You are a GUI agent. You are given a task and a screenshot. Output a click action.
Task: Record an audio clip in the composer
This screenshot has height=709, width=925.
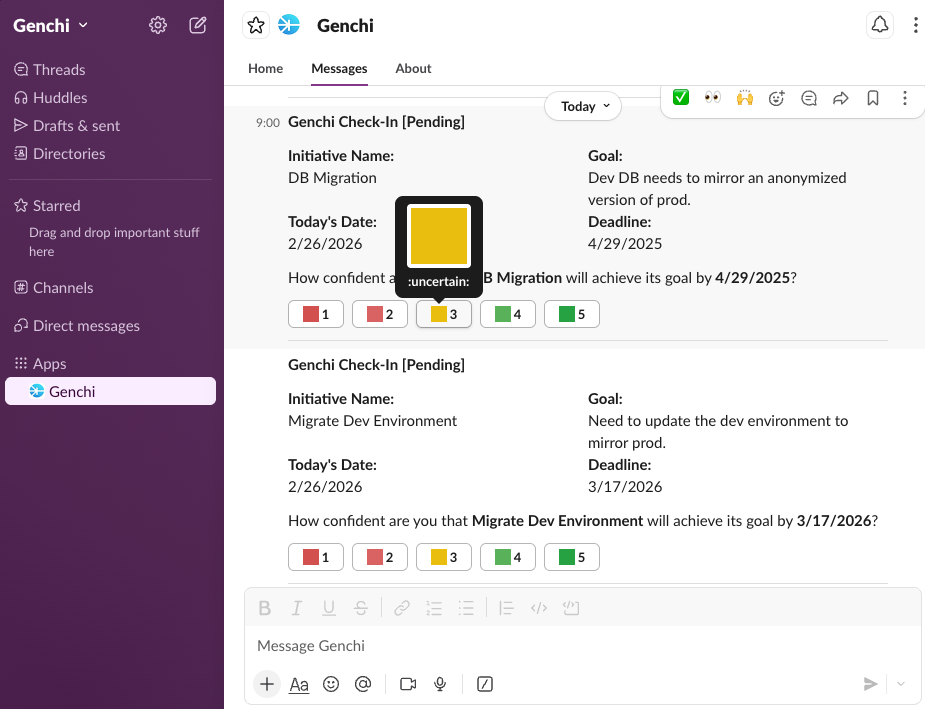click(439, 684)
